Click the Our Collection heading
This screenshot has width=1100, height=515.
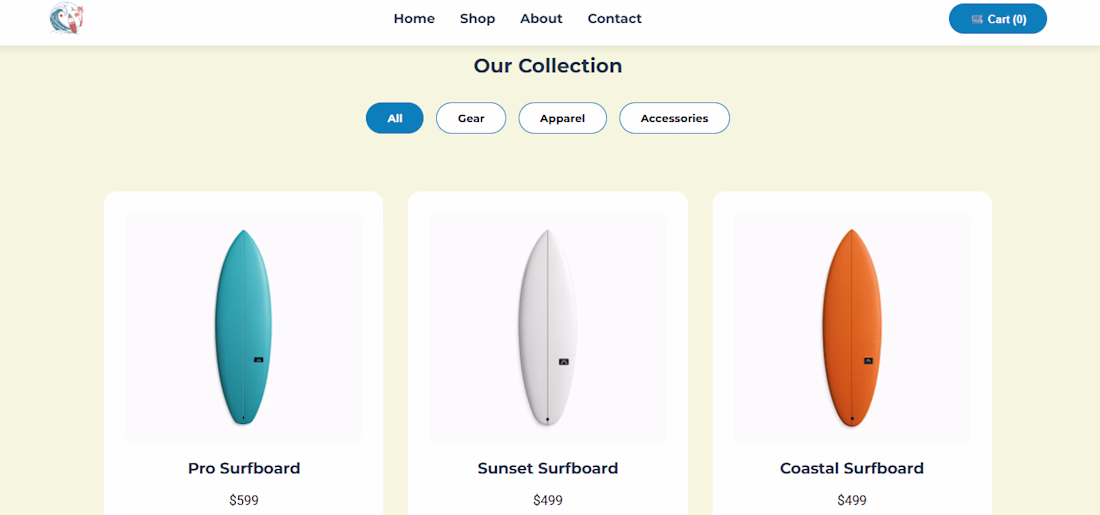548,66
